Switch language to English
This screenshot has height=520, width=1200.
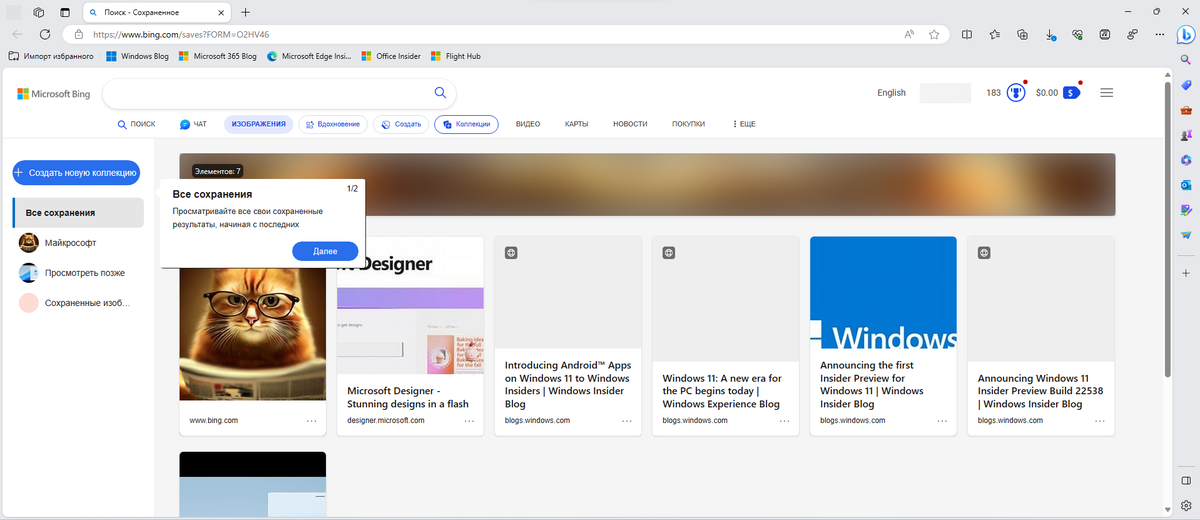(891, 93)
